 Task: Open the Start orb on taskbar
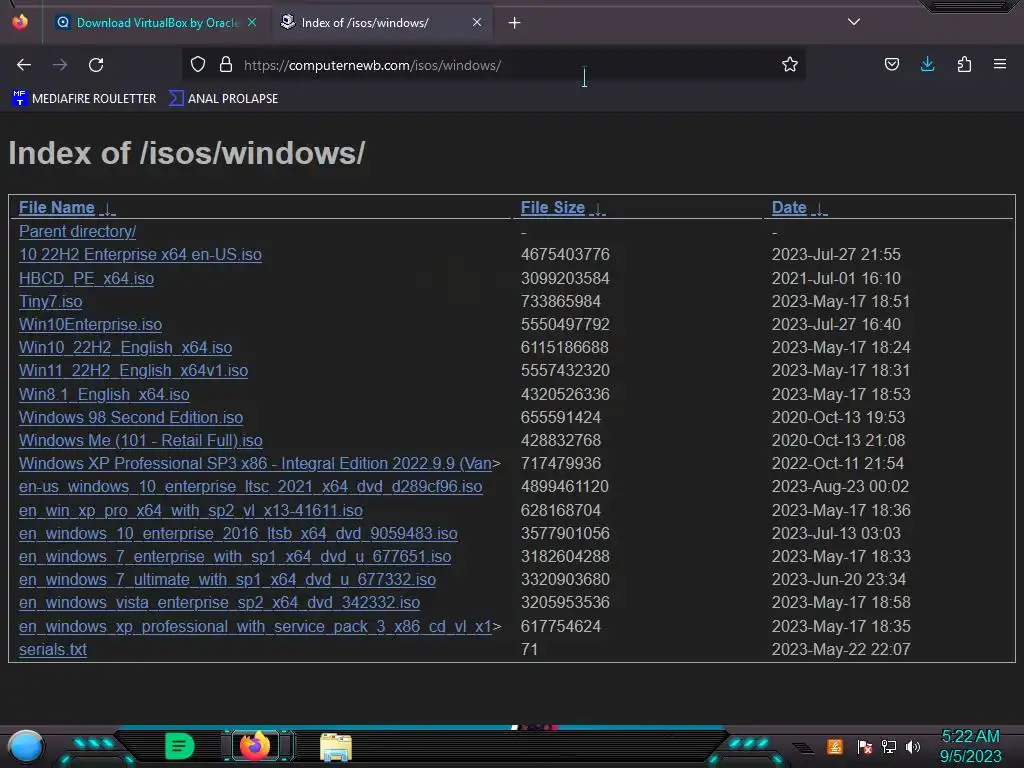point(25,746)
